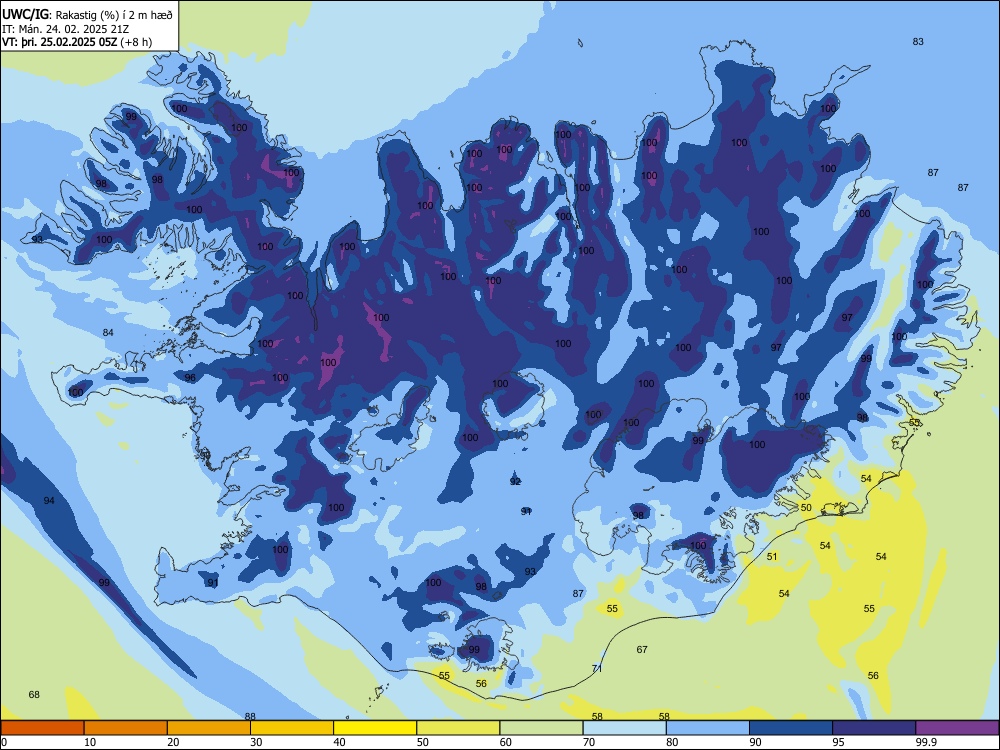The image size is (1000, 750).
Task: Click the title 'UWC/IG: Rakastig (%) í 2 m hæð'
Action: [87, 14]
